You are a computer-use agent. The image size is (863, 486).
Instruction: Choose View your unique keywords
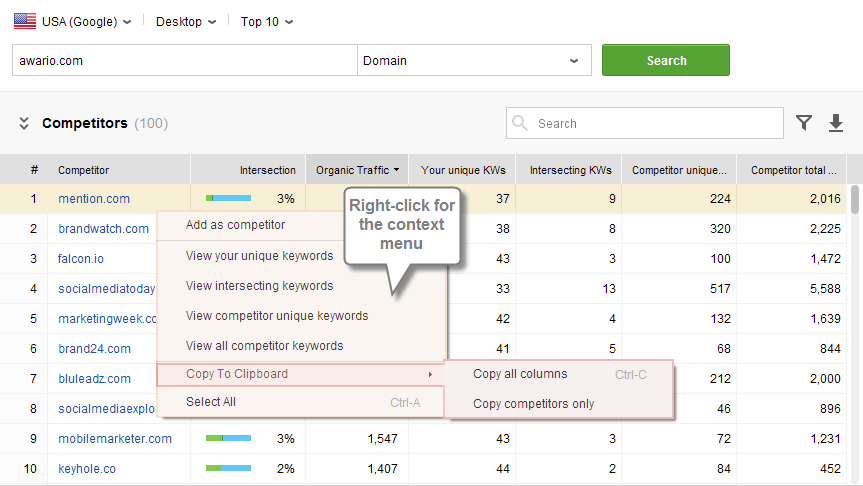coord(259,256)
